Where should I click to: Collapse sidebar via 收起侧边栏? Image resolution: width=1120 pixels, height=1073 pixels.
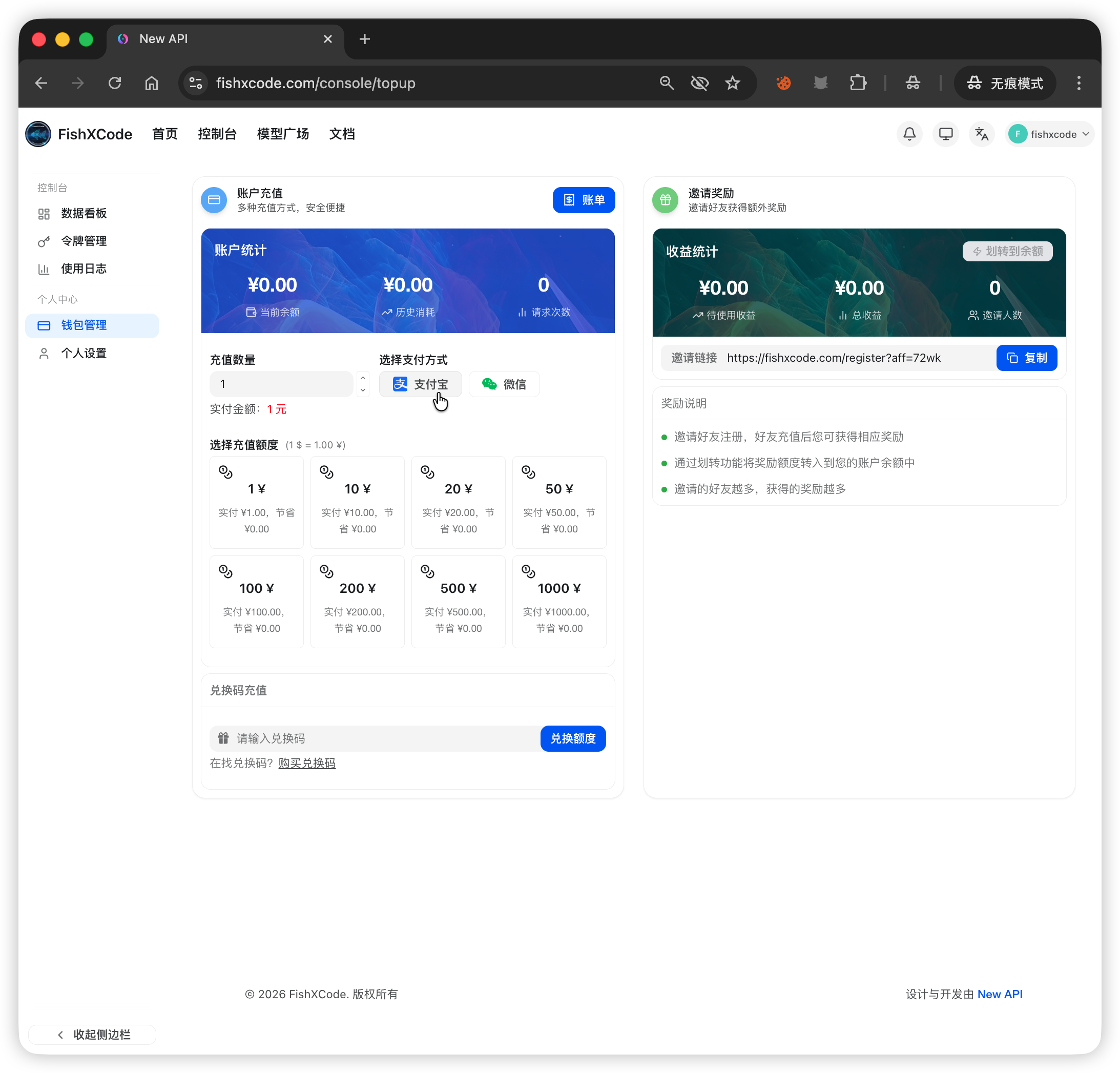click(x=93, y=1035)
